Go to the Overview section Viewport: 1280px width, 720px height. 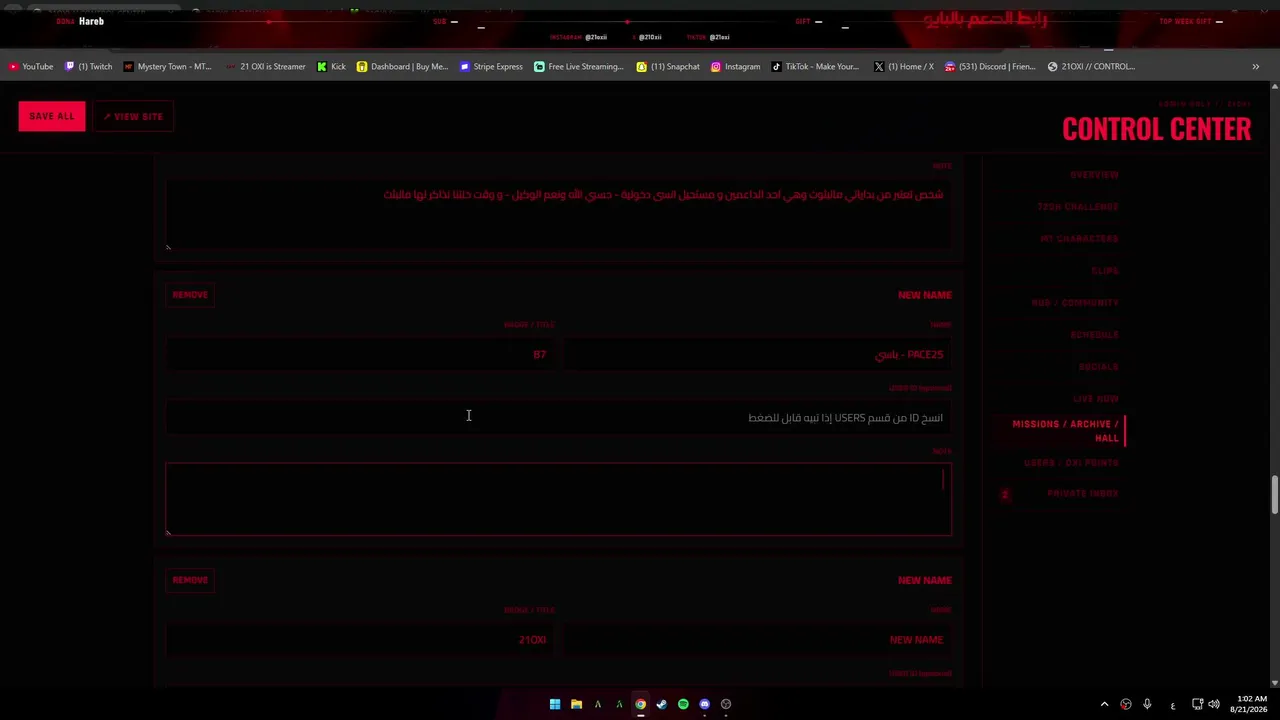tap(1094, 175)
